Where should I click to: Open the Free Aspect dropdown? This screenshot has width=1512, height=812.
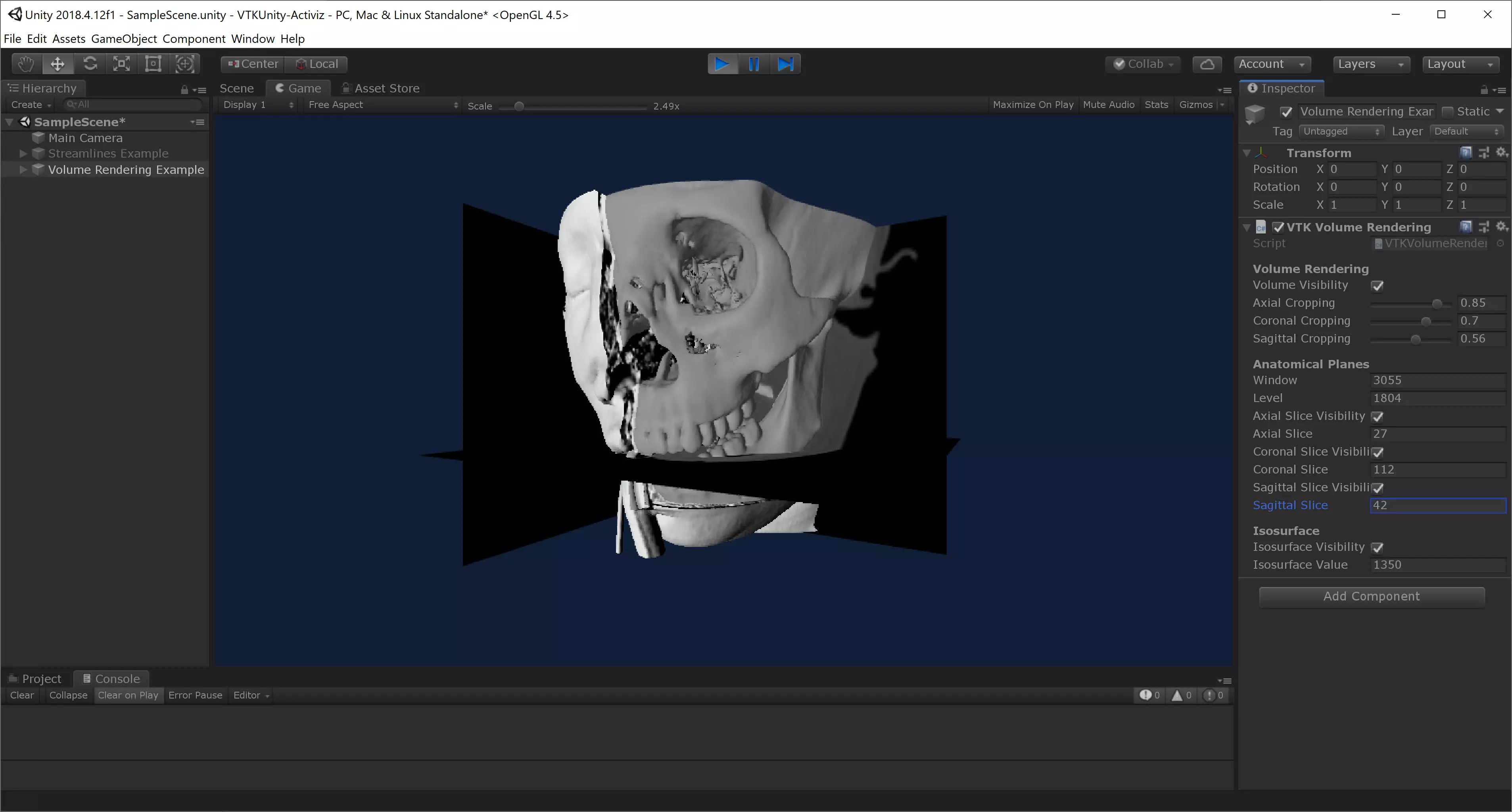[x=382, y=104]
